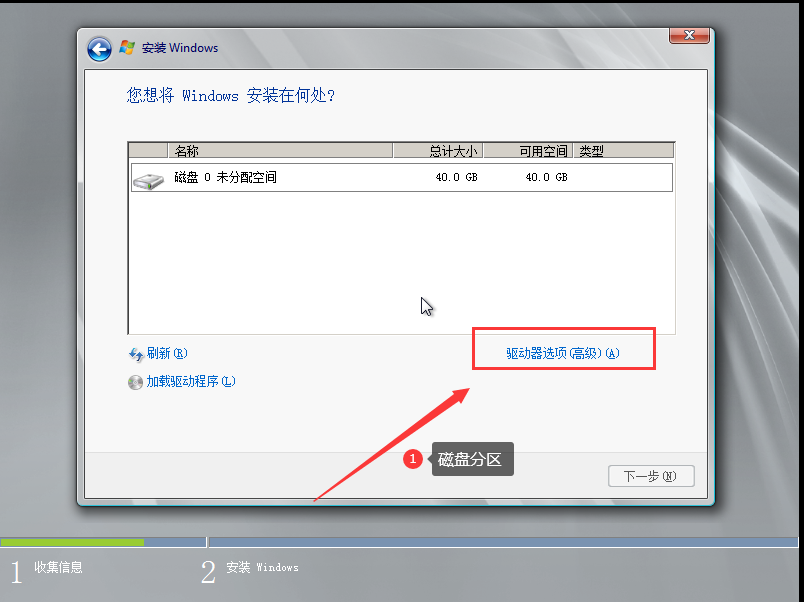Click the 下一步(N) button
804x602 pixels.
pos(651,476)
